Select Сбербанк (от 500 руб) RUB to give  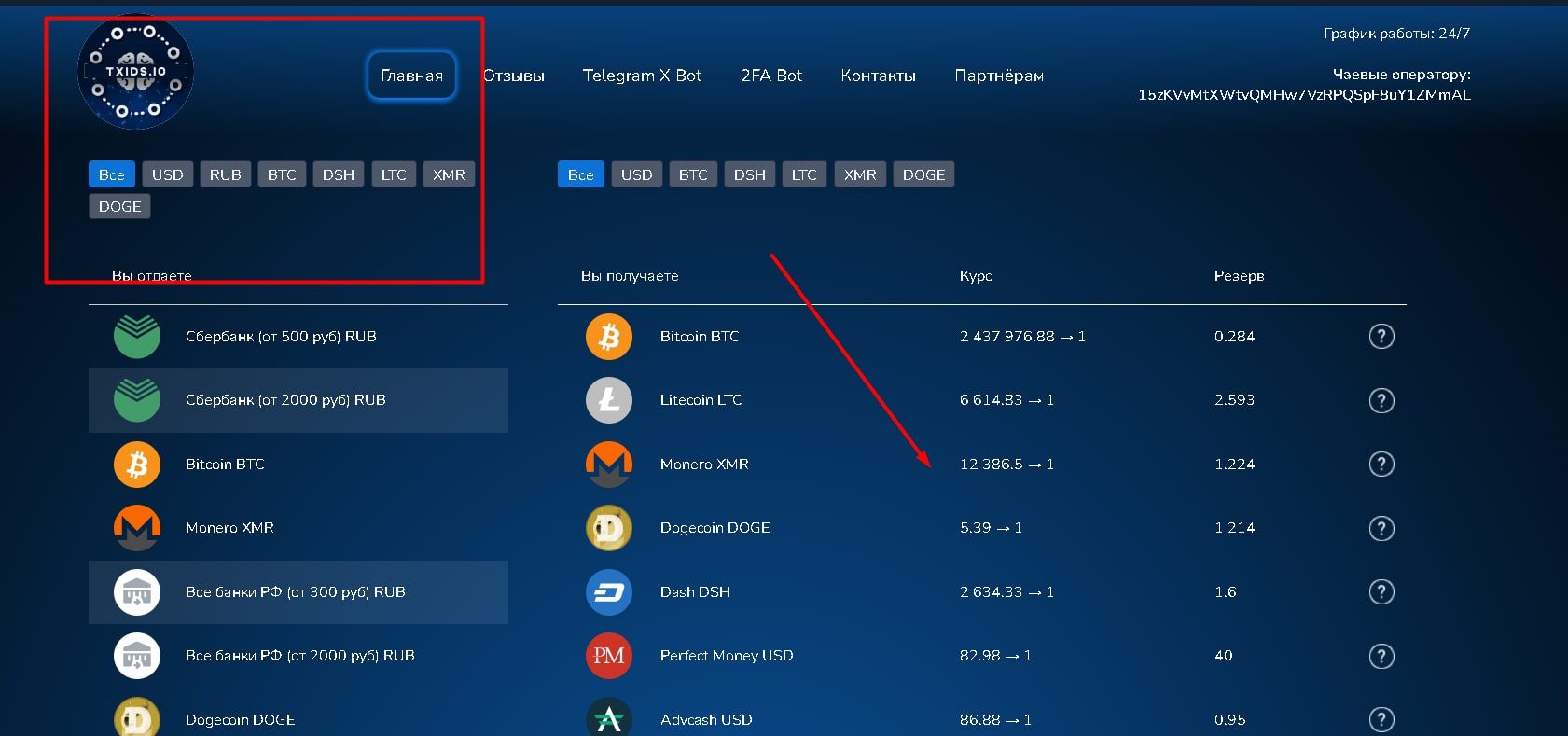tap(298, 337)
